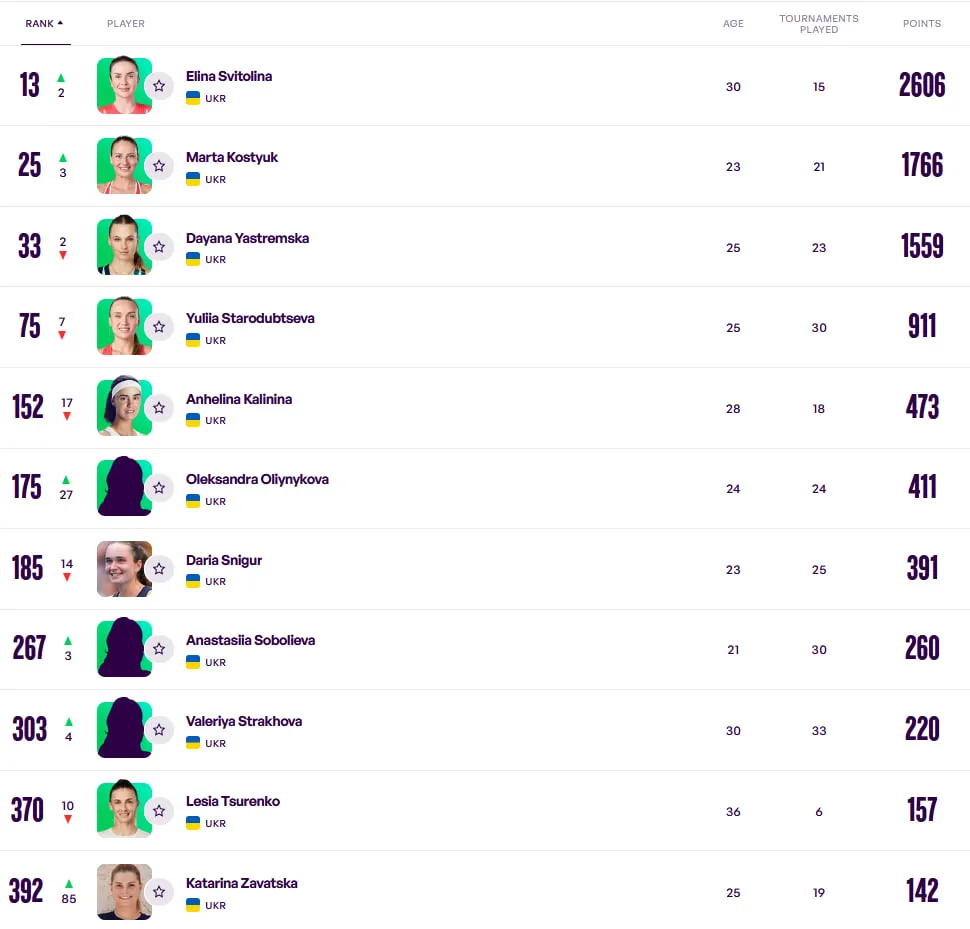Click star icon beside Daria Snigur
This screenshot has width=970, height=929.
159,569
